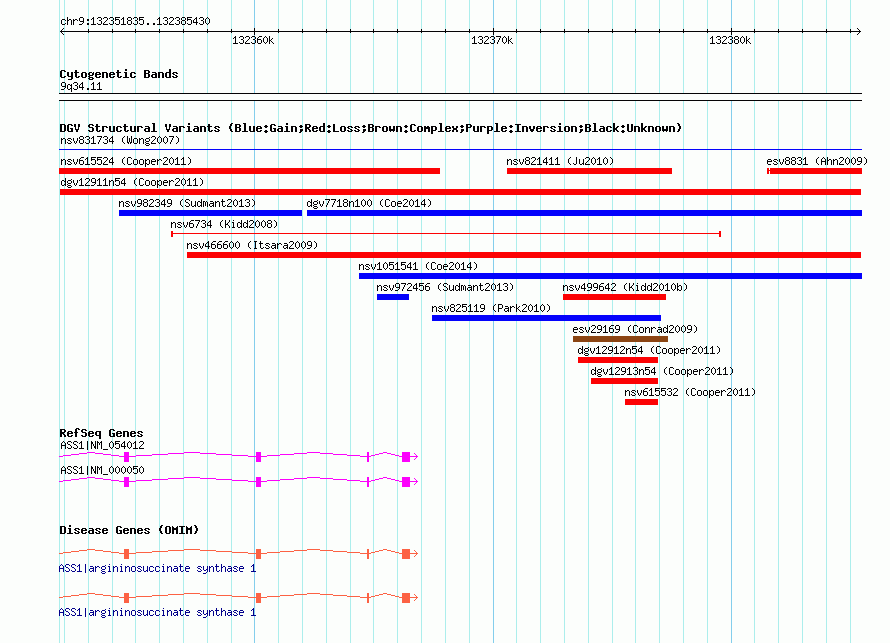890x643 pixels.
Task: Select the dgv12913n54 (Cooper2011) red bar
Action: [x=624, y=381]
